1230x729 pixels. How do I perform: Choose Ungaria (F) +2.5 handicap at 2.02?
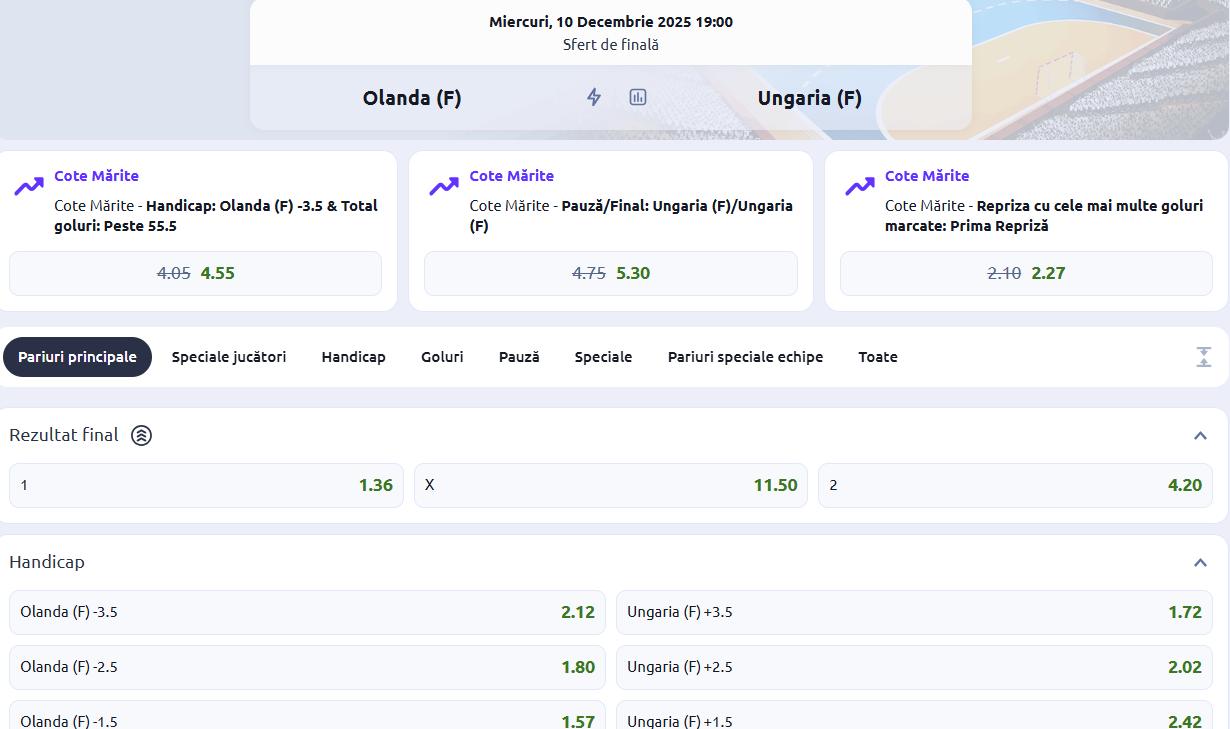[x=913, y=667]
